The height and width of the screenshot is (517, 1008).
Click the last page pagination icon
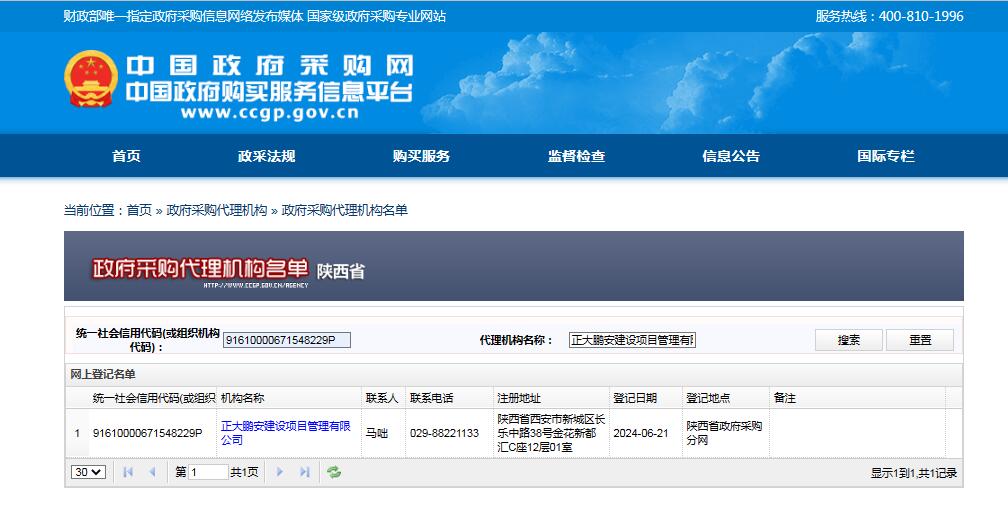tap(305, 472)
